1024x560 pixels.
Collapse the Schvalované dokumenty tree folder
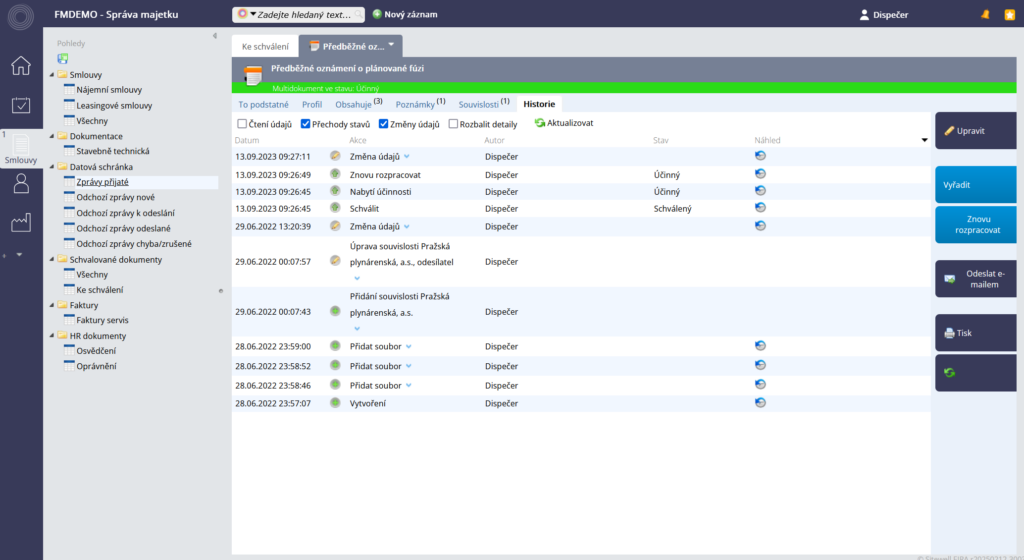tap(52, 259)
